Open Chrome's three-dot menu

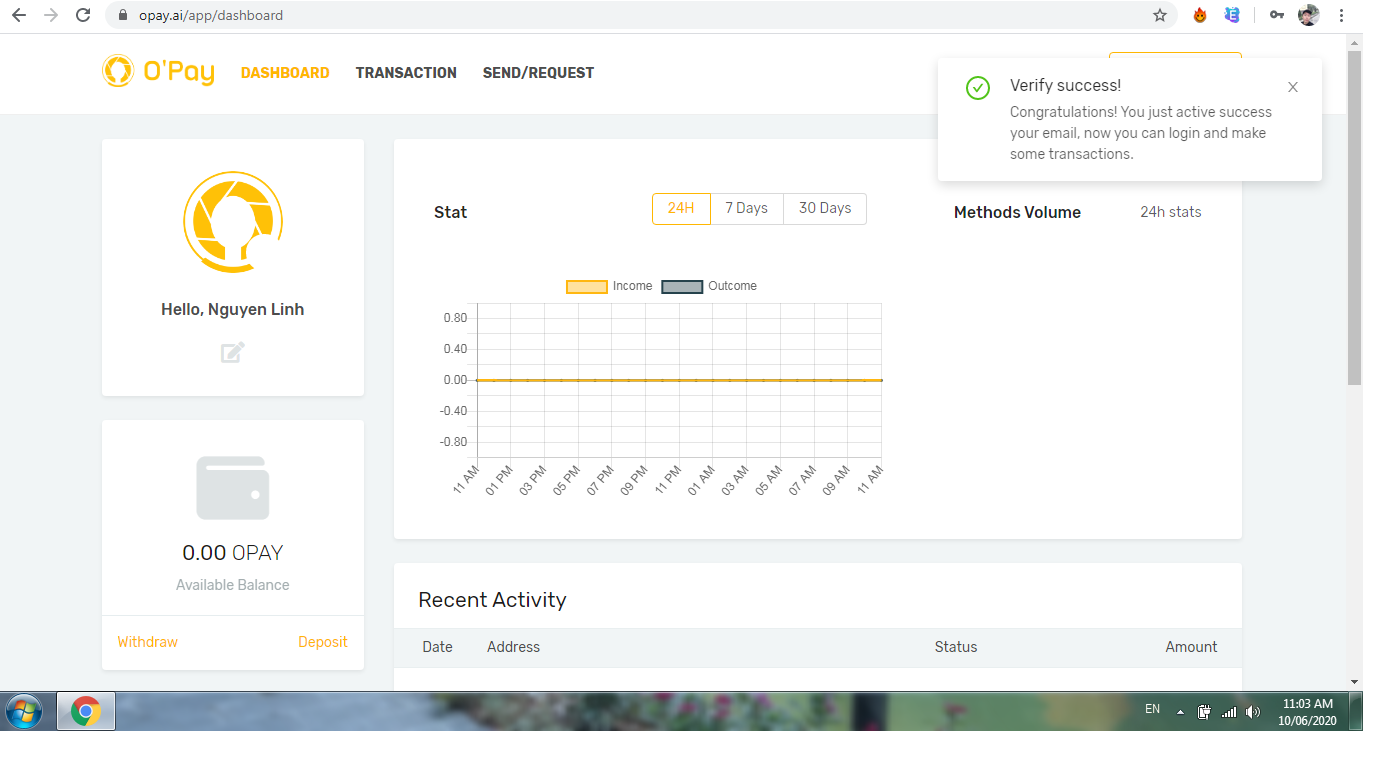click(x=1340, y=15)
